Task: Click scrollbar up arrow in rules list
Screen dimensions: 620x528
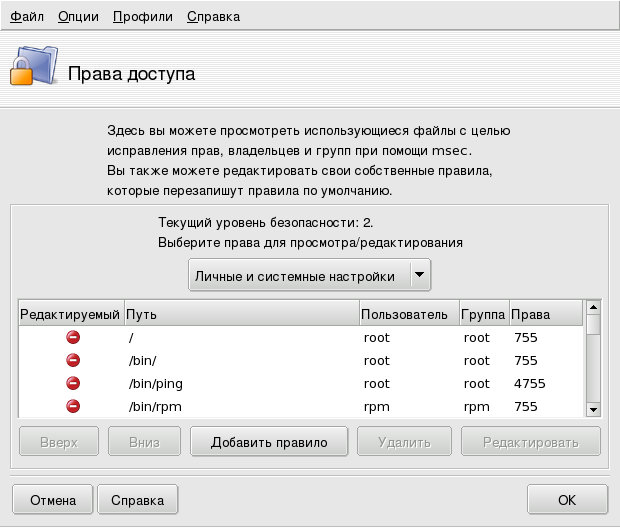Action: click(592, 308)
